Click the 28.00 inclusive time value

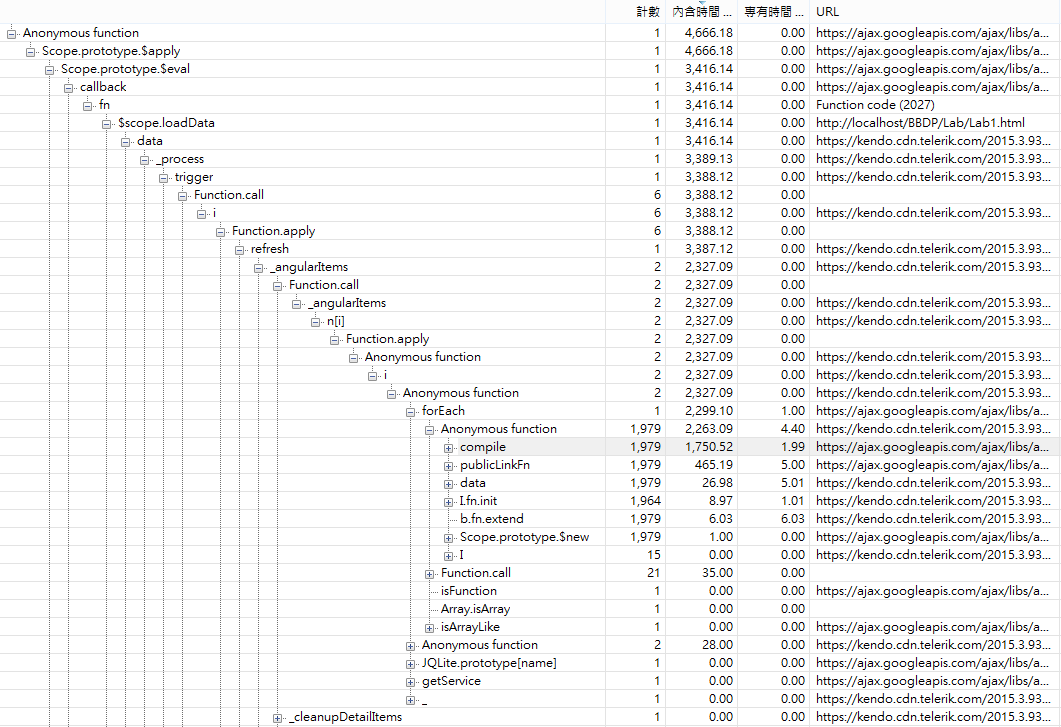717,645
